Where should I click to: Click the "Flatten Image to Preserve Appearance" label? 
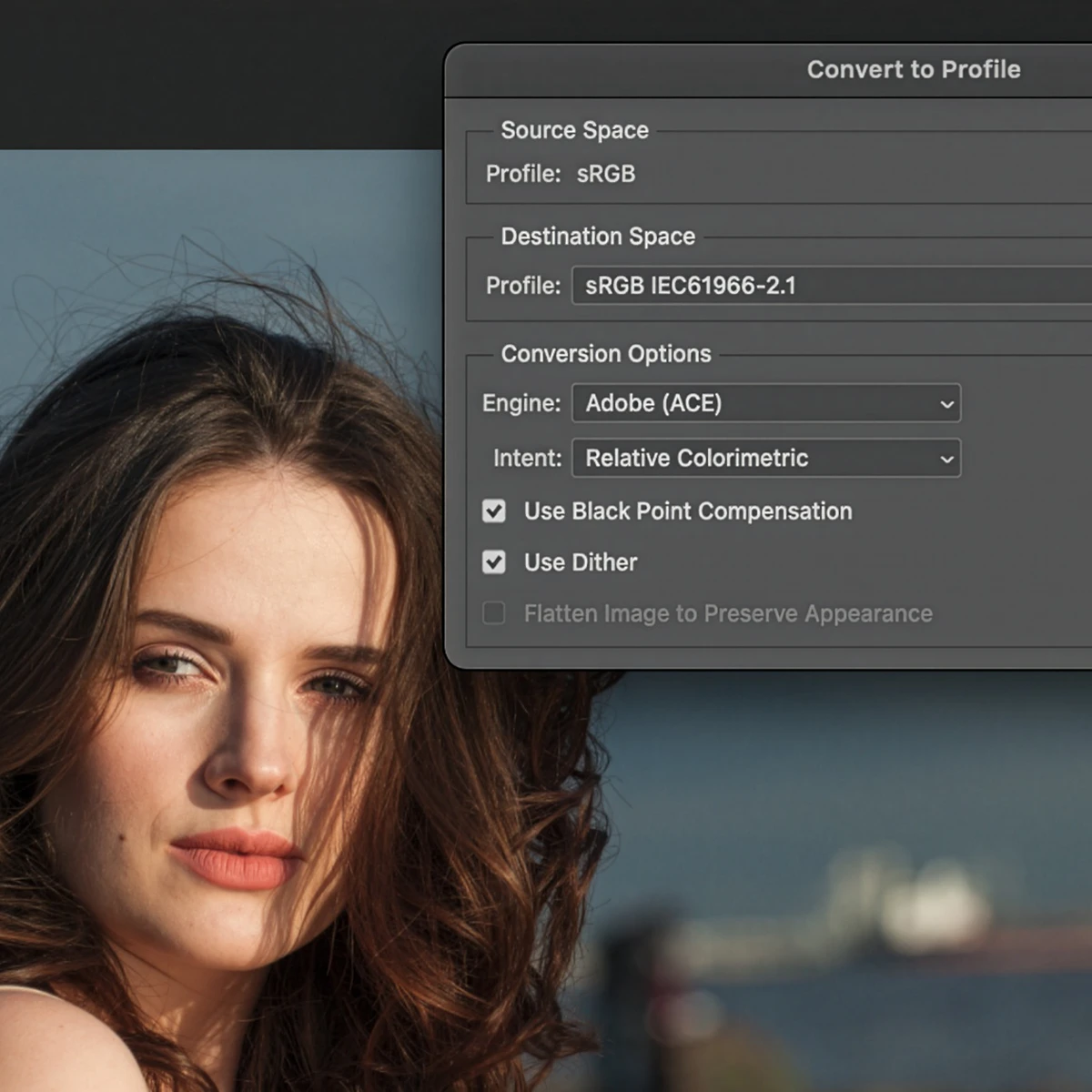click(727, 613)
